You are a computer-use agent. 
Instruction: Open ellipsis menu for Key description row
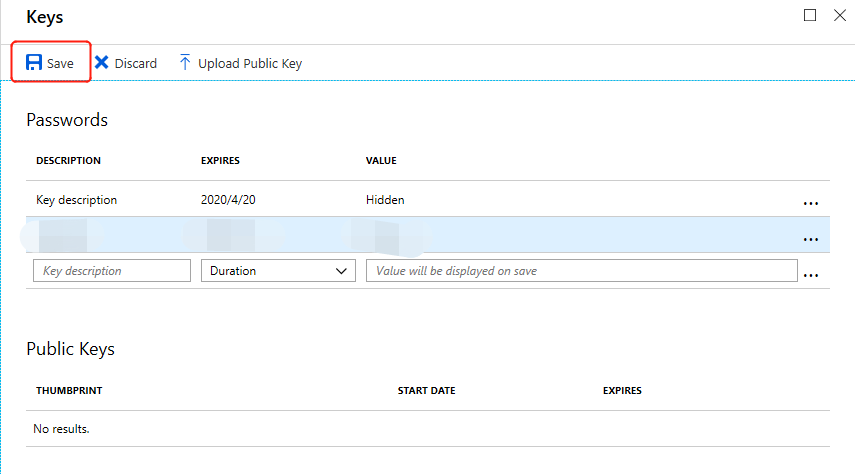(x=810, y=202)
